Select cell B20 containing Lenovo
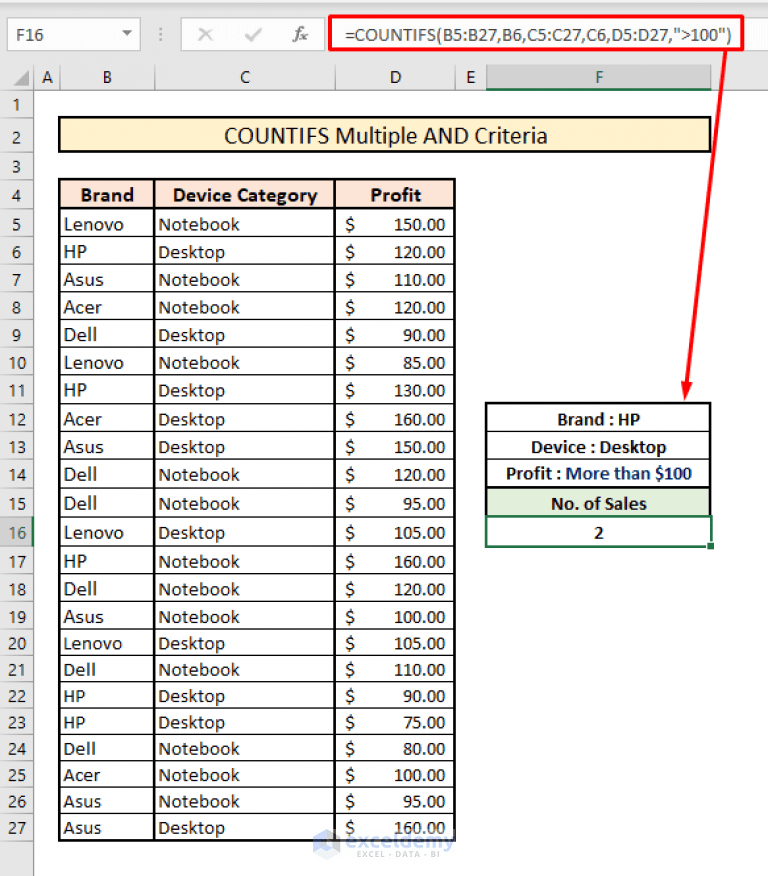This screenshot has width=768, height=876. pos(107,643)
